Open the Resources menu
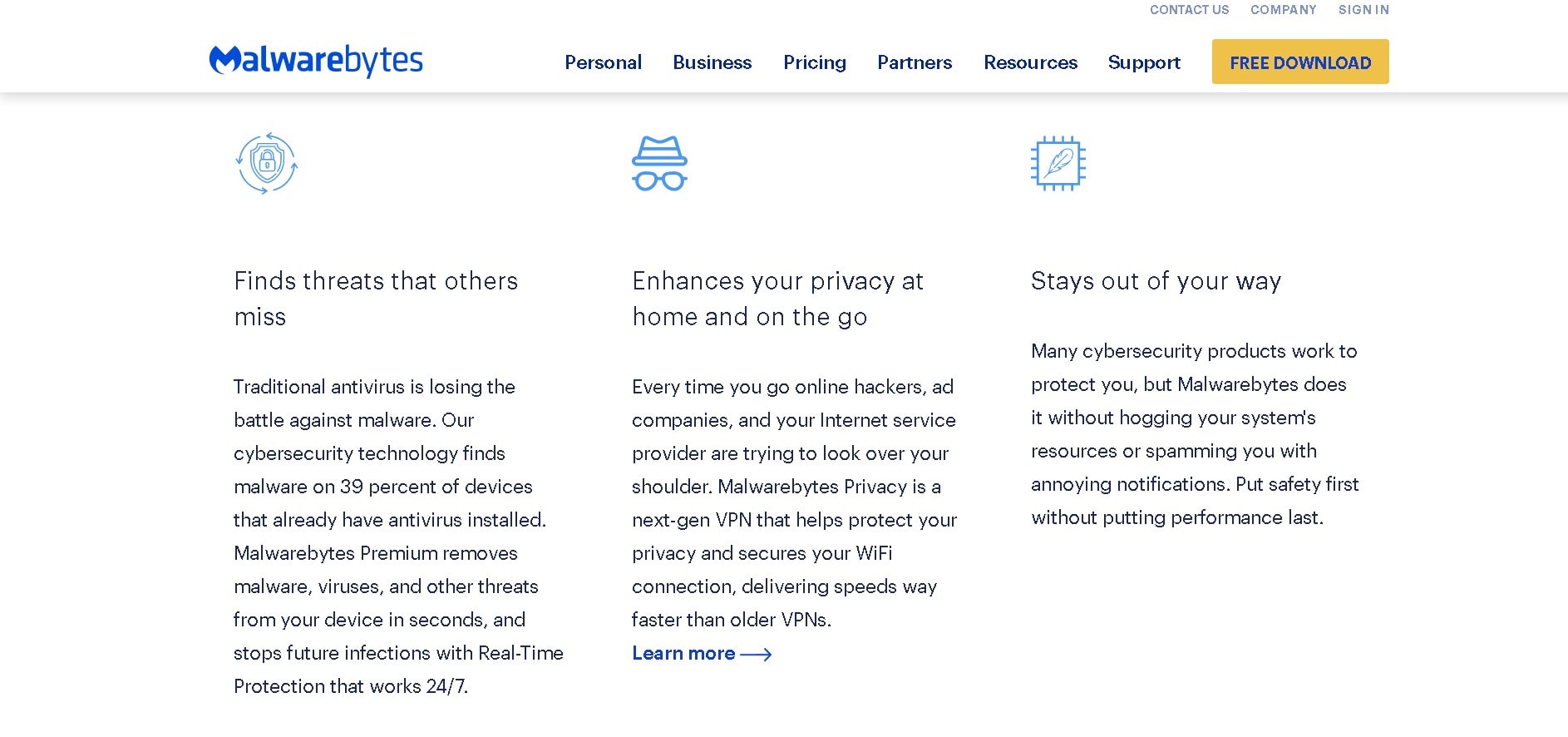Screen dimensions: 1568x737 coord(1030,62)
